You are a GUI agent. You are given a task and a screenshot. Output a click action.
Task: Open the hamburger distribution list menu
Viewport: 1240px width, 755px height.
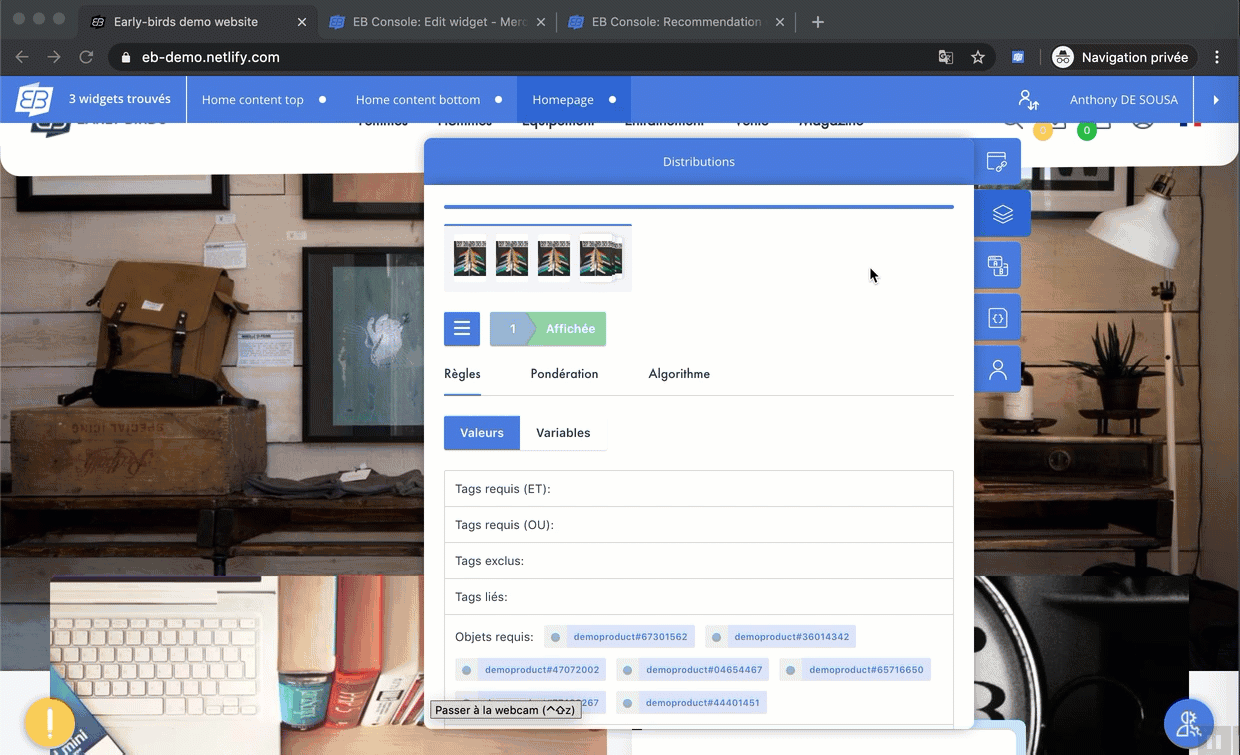(x=462, y=329)
